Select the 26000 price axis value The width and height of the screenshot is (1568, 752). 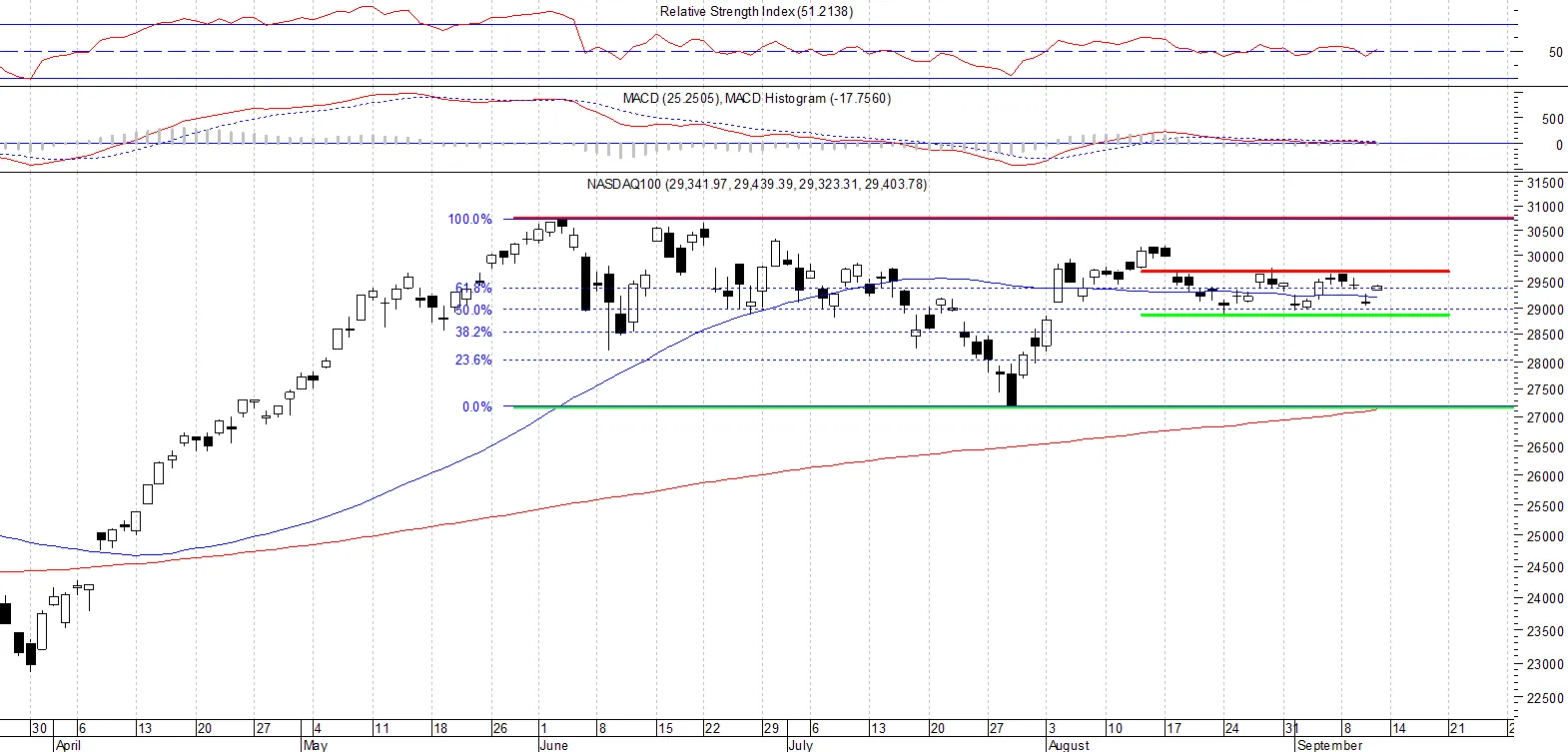pos(1545,476)
